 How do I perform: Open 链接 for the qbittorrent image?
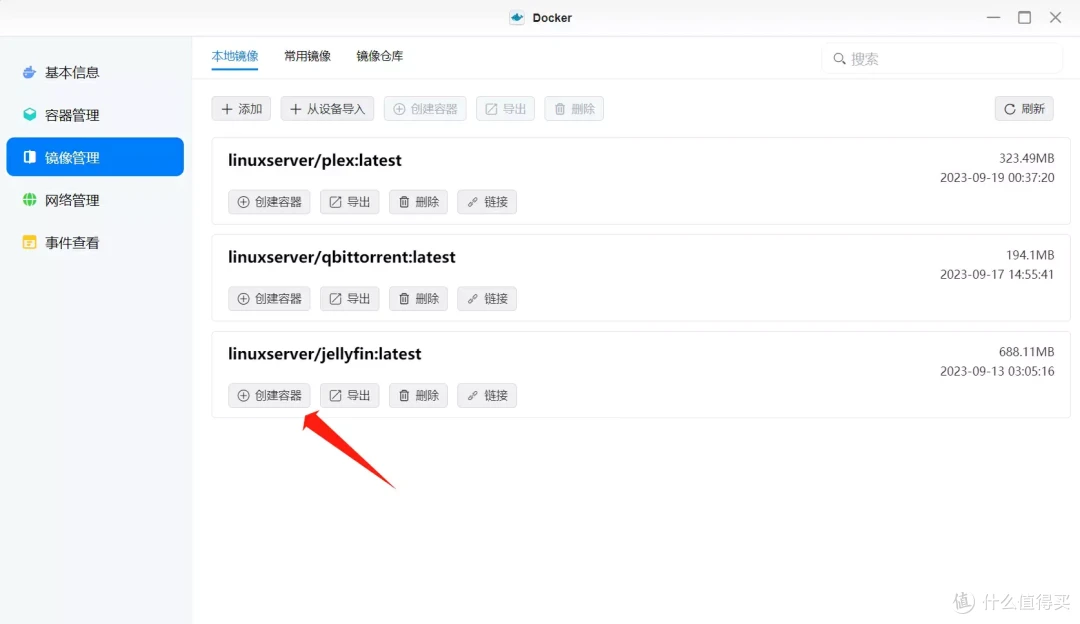coord(487,298)
